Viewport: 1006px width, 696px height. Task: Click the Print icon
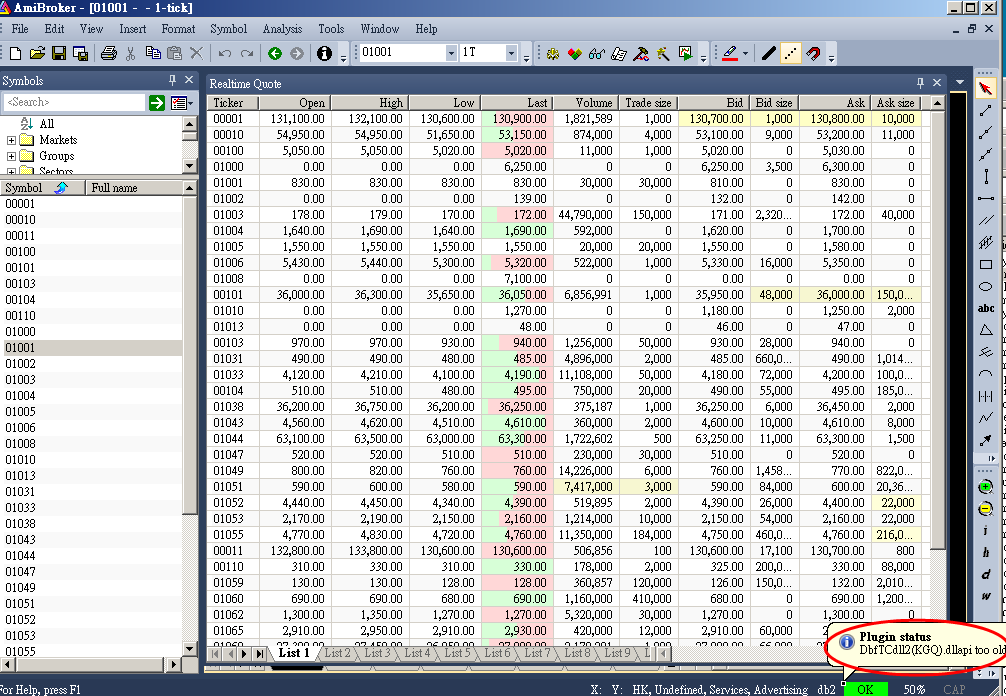(109, 53)
